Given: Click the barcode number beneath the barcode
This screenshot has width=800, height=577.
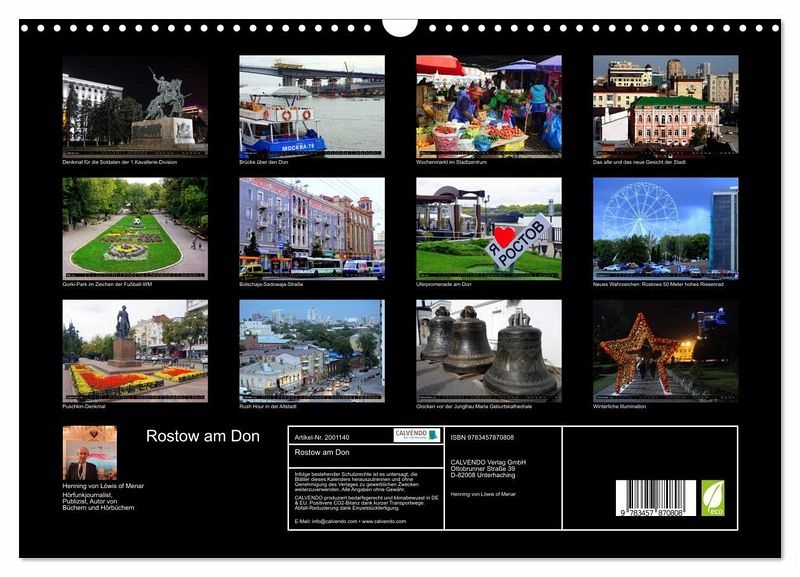Looking at the screenshot, I should pos(652,513).
